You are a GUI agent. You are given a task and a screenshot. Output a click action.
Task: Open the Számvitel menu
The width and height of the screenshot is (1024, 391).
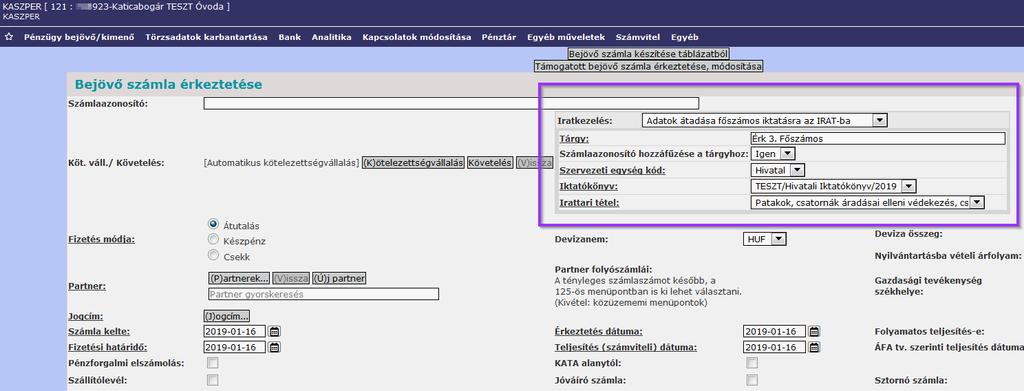point(637,37)
